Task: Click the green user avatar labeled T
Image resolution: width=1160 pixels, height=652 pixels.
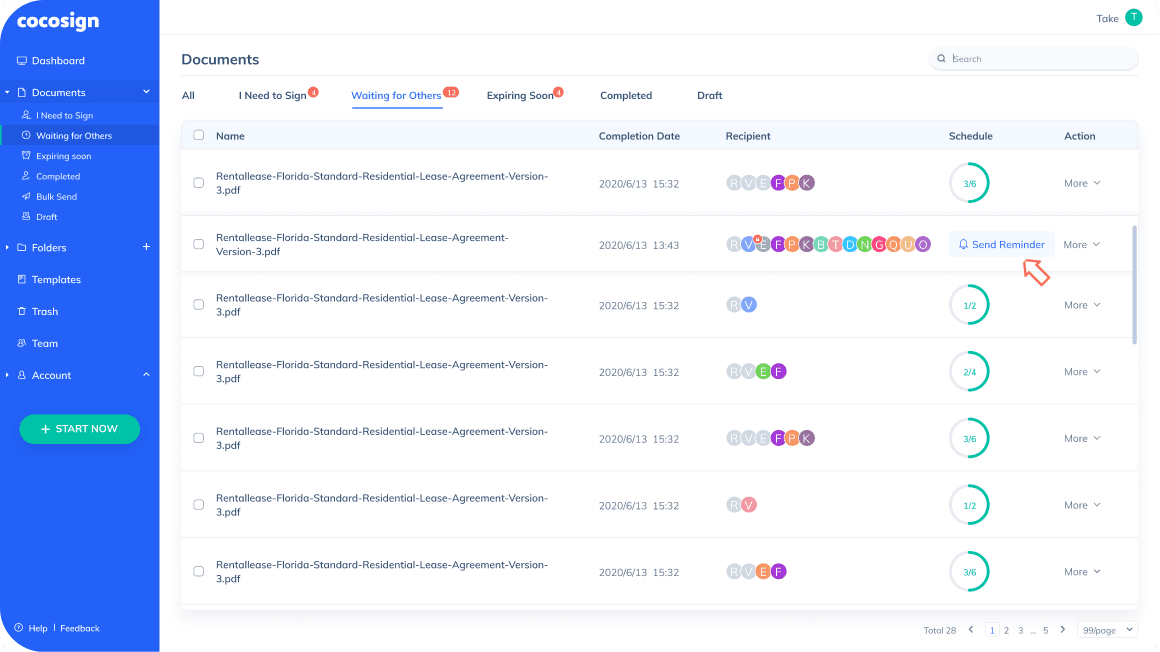Action: (x=1133, y=17)
